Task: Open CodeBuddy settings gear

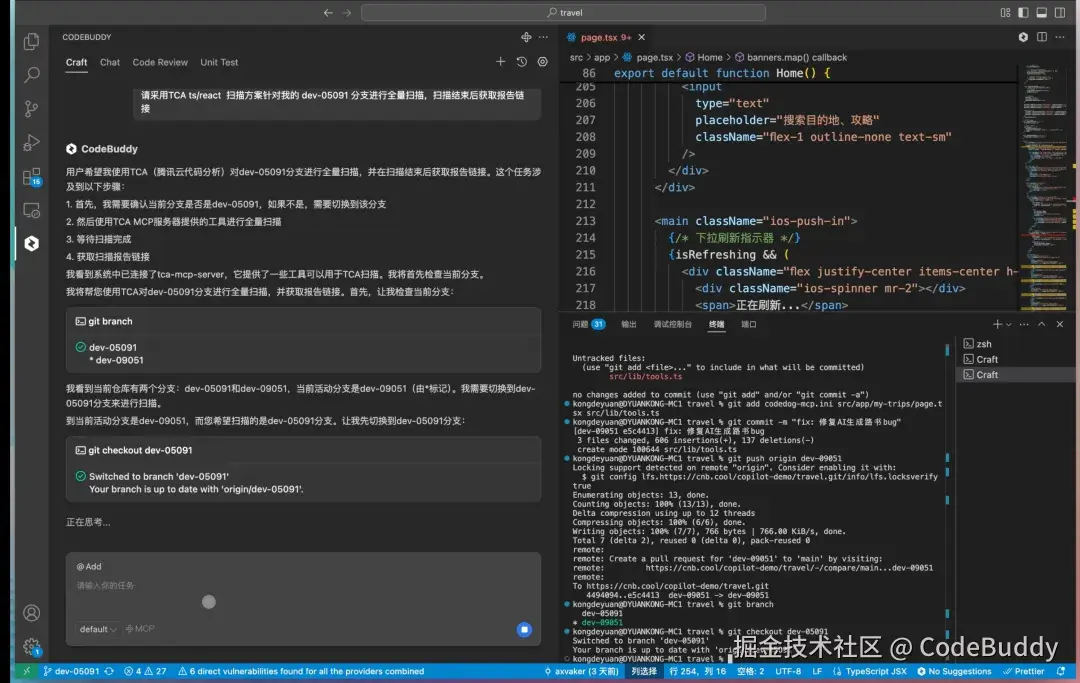Action: [542, 61]
